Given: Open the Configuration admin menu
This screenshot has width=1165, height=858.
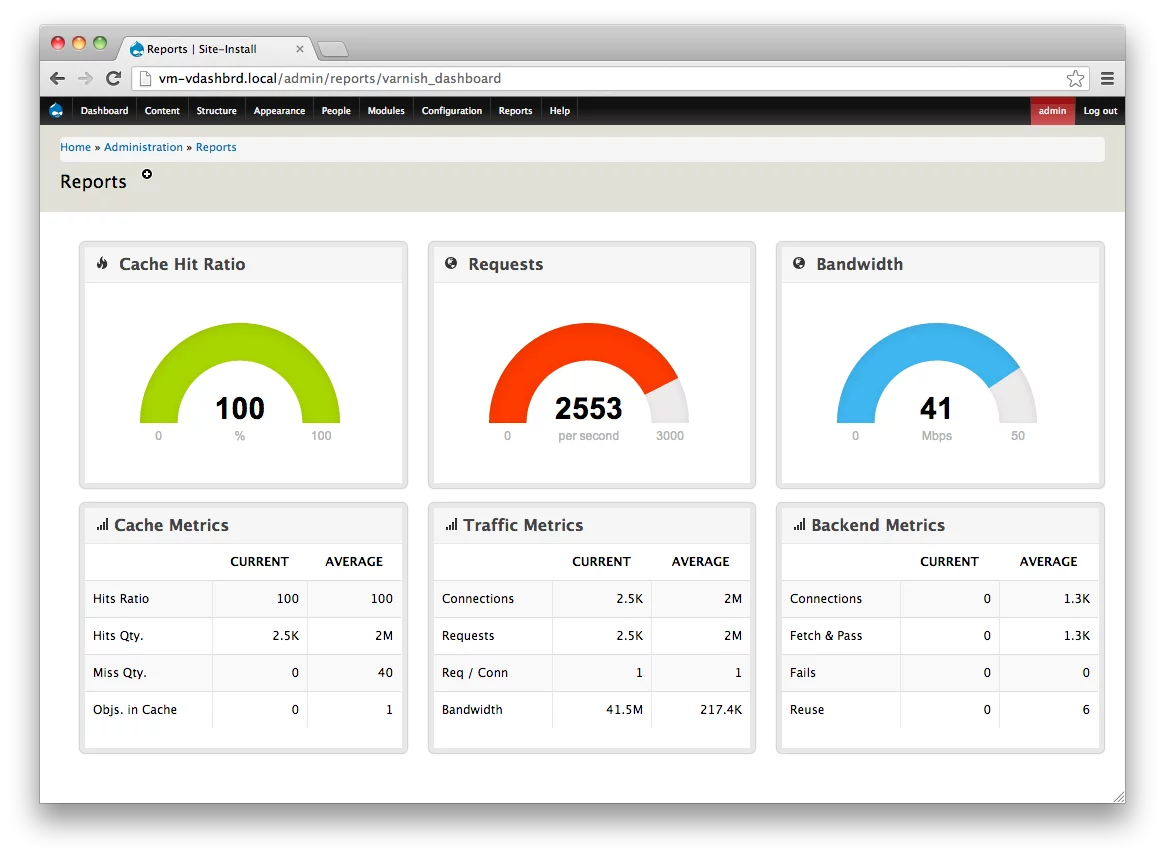Looking at the screenshot, I should [x=451, y=111].
